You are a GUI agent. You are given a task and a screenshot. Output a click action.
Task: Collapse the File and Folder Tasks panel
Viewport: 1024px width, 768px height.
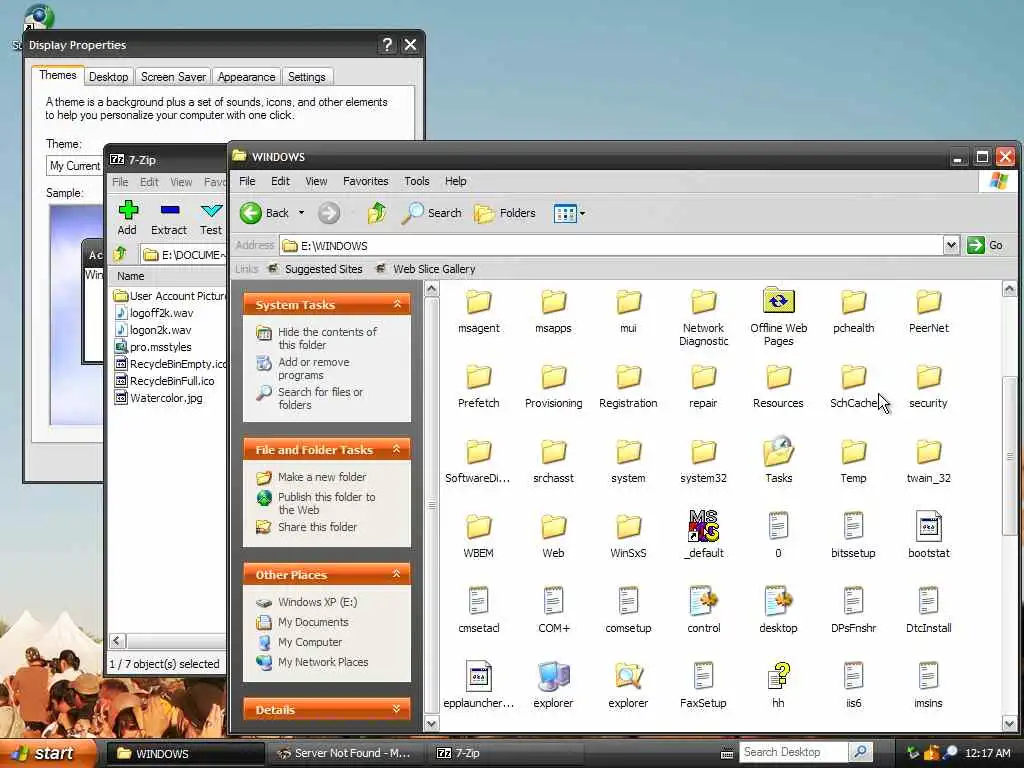click(x=396, y=449)
